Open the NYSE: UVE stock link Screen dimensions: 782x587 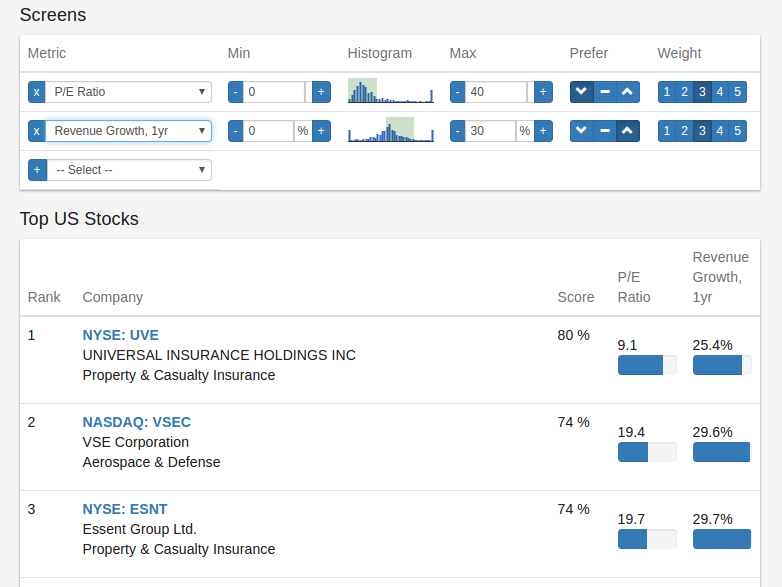click(121, 335)
